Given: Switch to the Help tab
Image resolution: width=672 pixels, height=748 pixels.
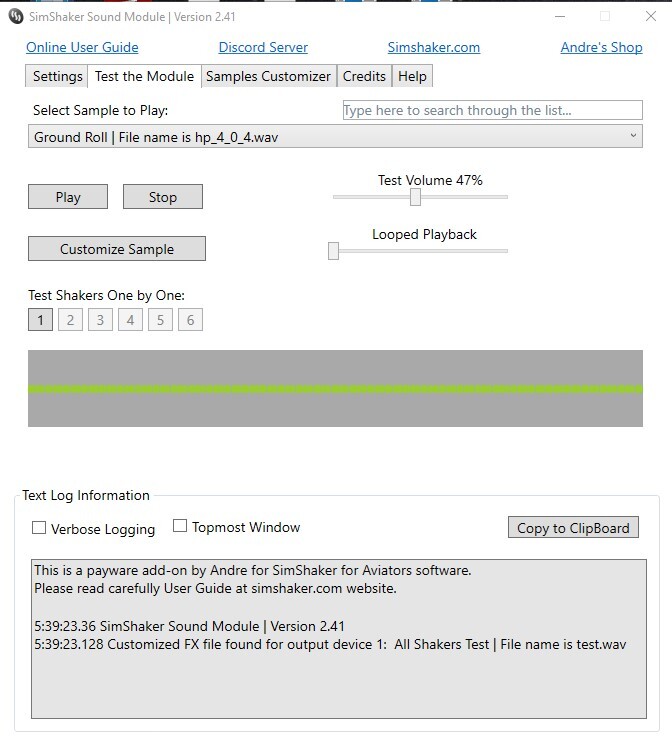Looking at the screenshot, I should 412,76.
